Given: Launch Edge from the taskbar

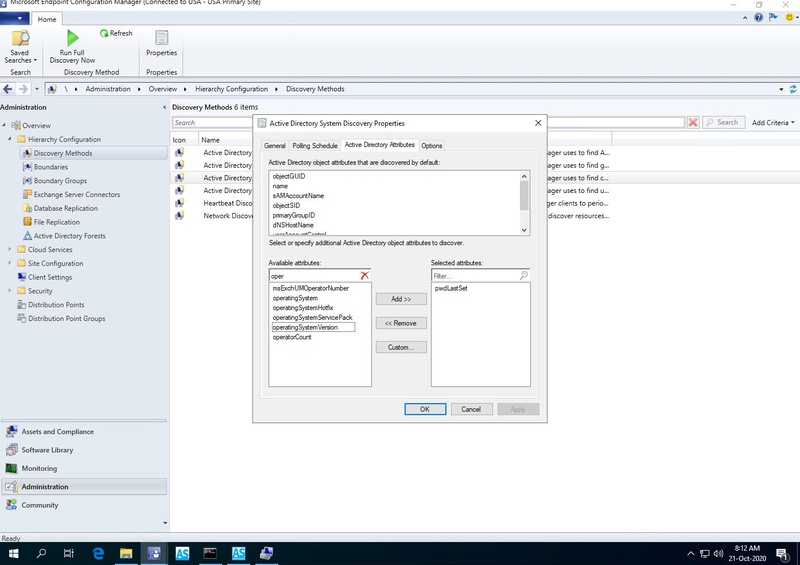Looking at the screenshot, I should click(98, 553).
